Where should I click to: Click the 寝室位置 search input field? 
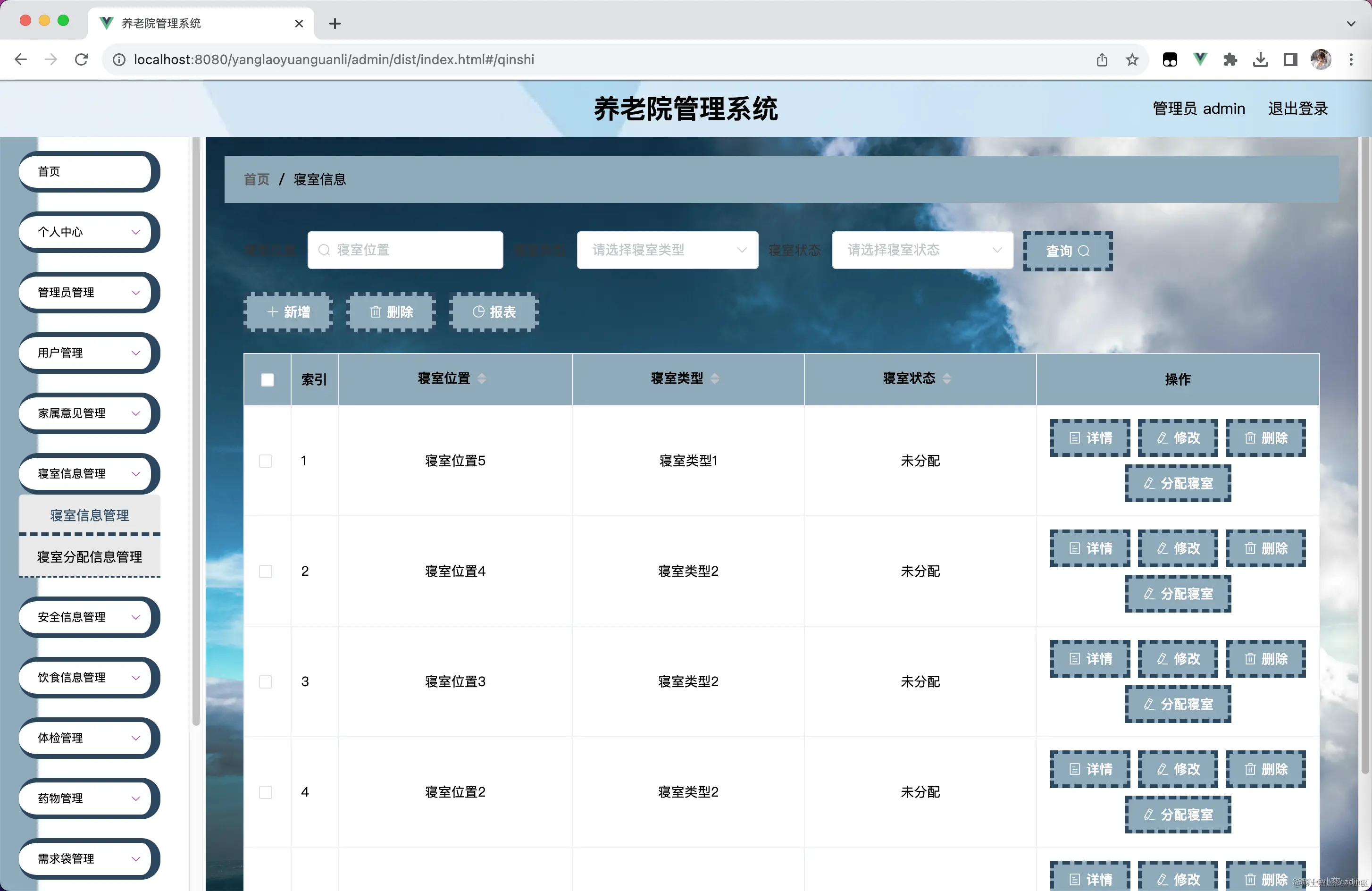(405, 250)
